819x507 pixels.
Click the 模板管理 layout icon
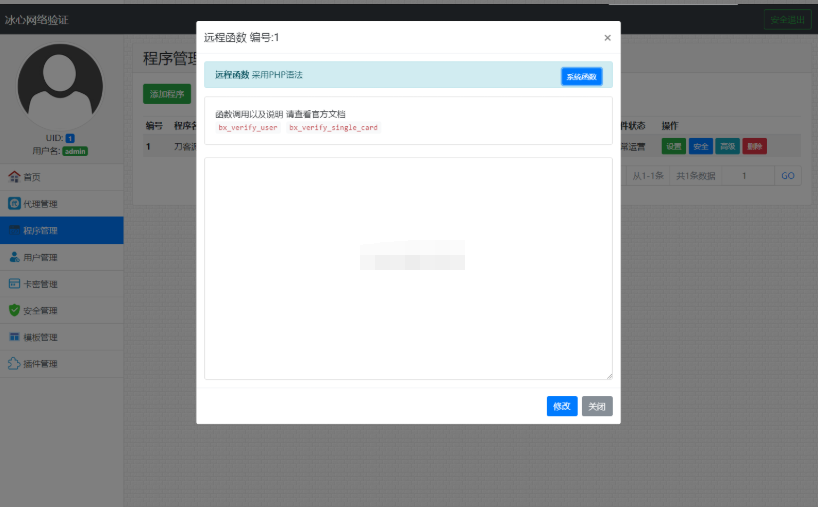[x=14, y=337]
